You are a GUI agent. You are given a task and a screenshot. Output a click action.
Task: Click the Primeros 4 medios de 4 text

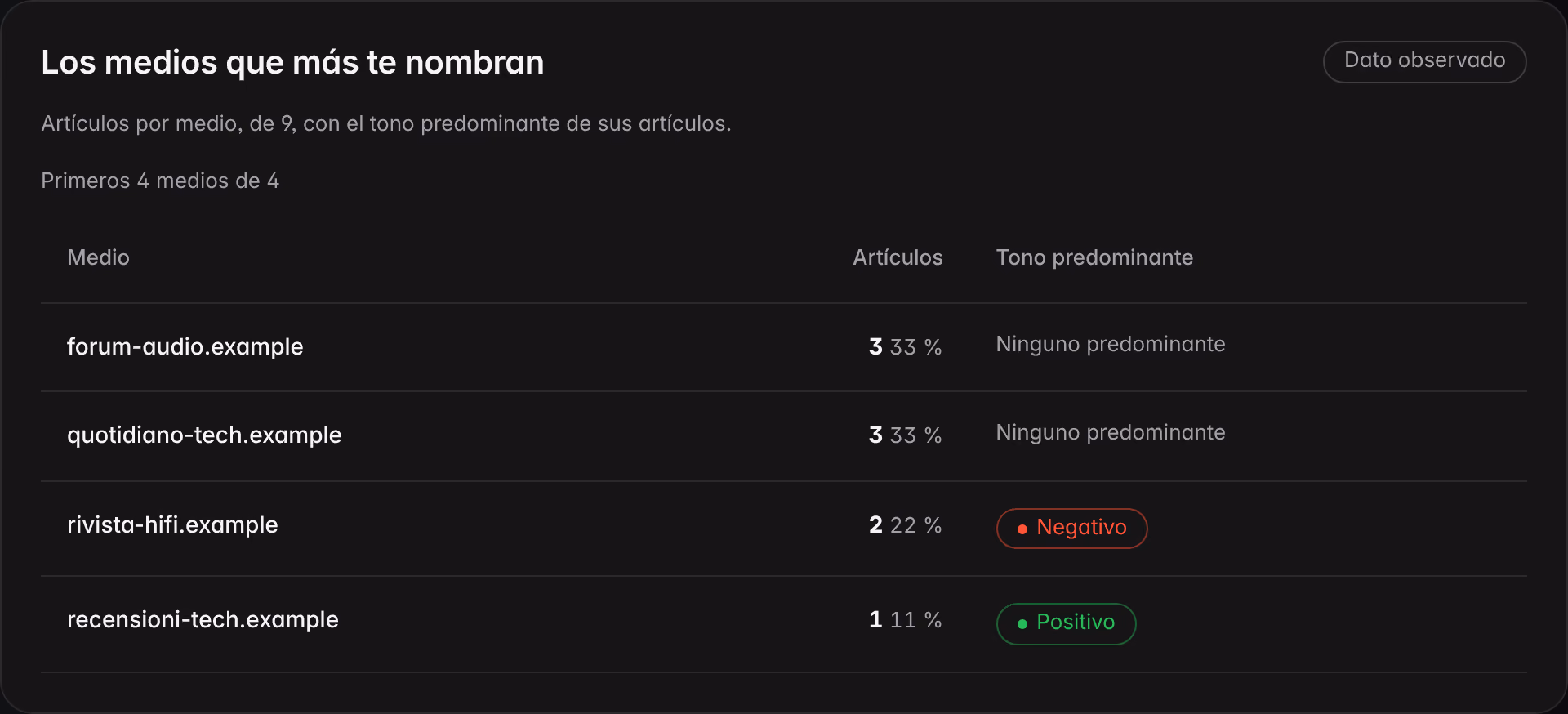pos(160,181)
